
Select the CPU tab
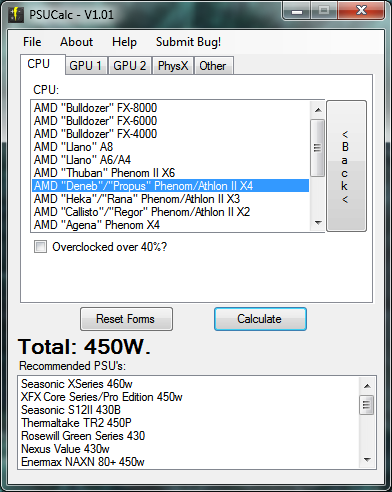click(x=42, y=64)
